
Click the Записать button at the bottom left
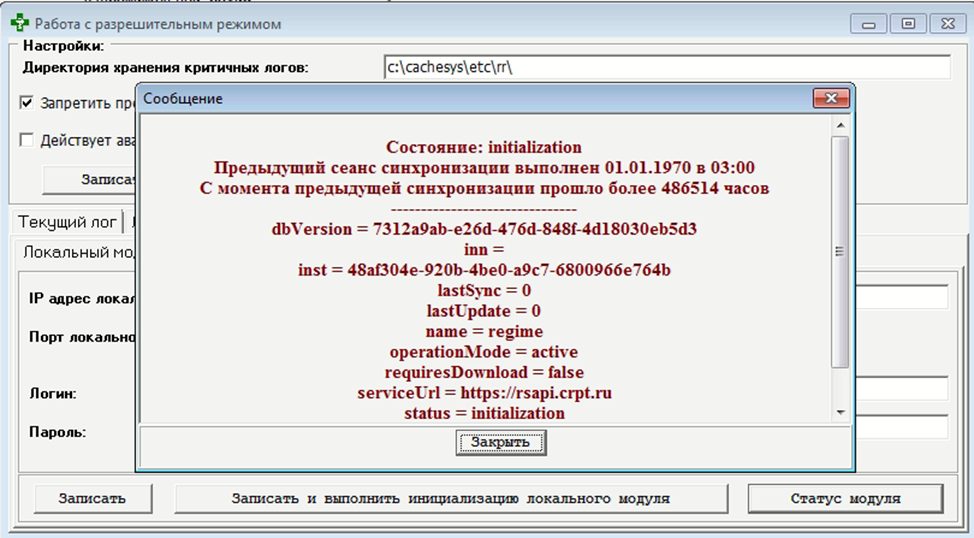point(93,498)
